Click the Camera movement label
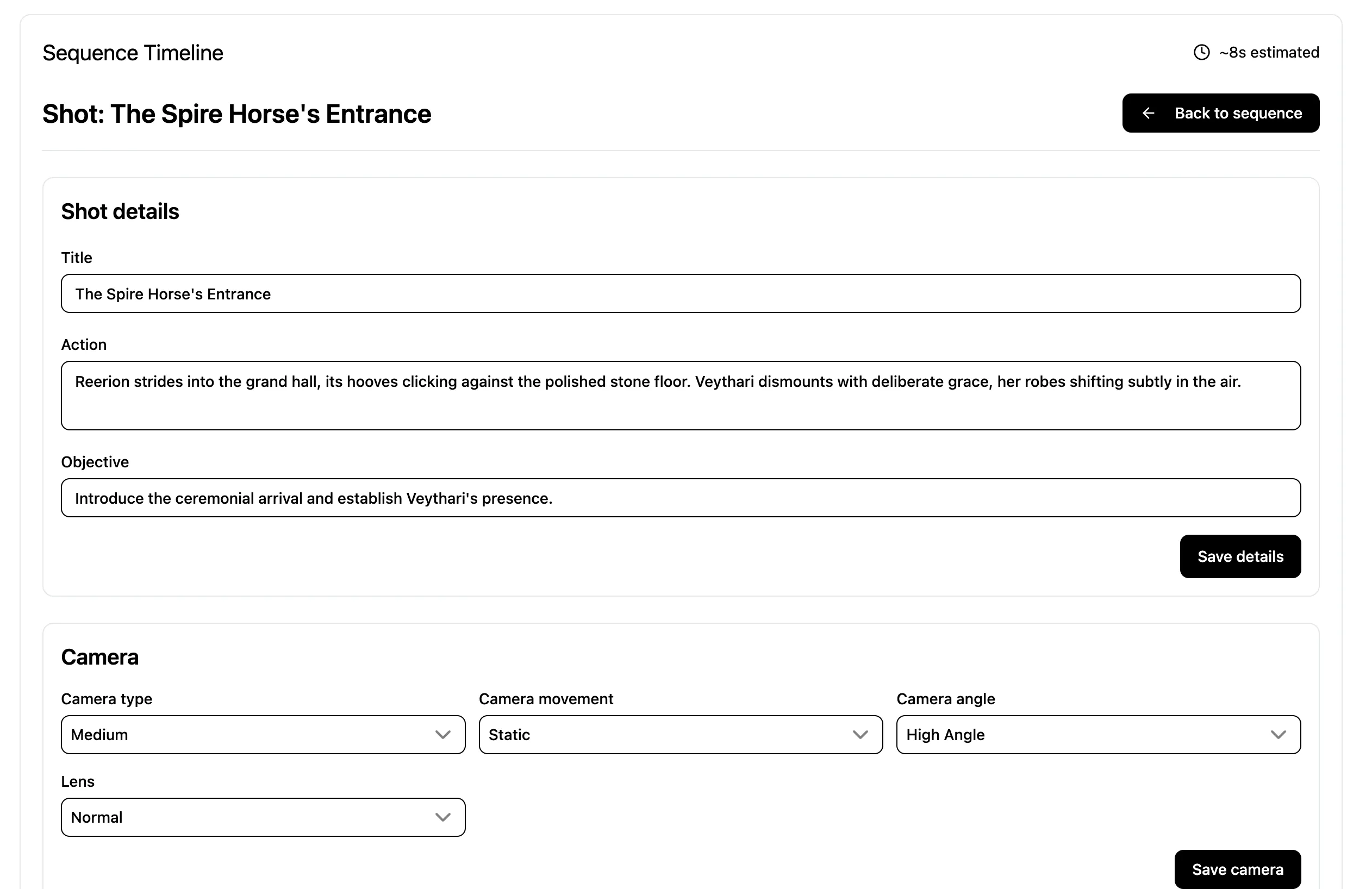 point(546,699)
